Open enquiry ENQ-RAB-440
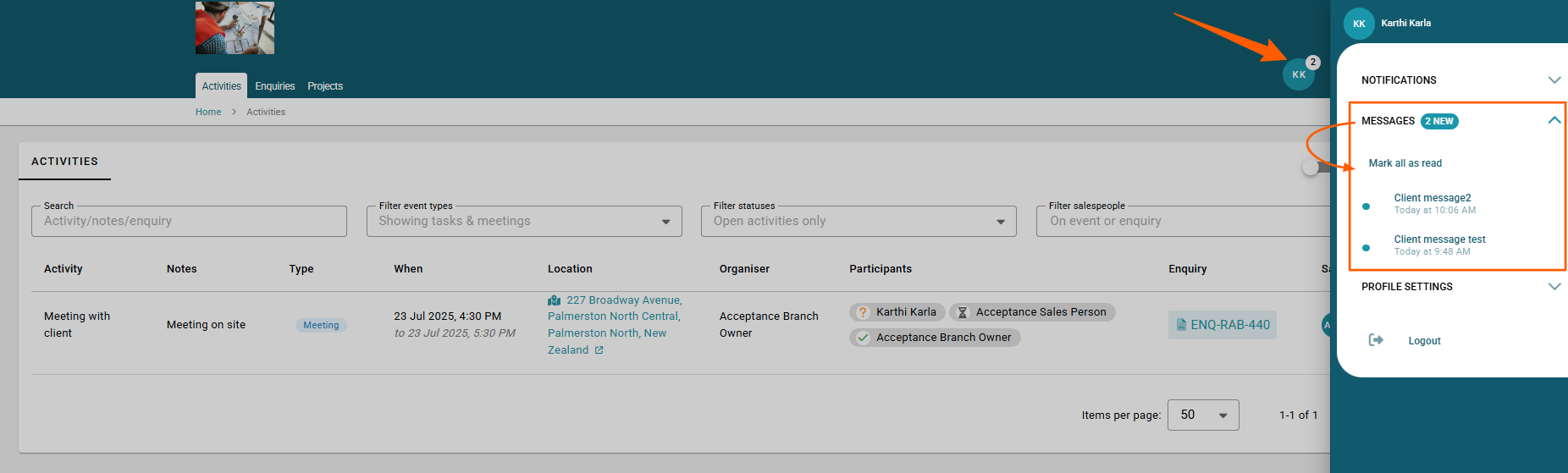The height and width of the screenshot is (473, 1568). (1223, 325)
